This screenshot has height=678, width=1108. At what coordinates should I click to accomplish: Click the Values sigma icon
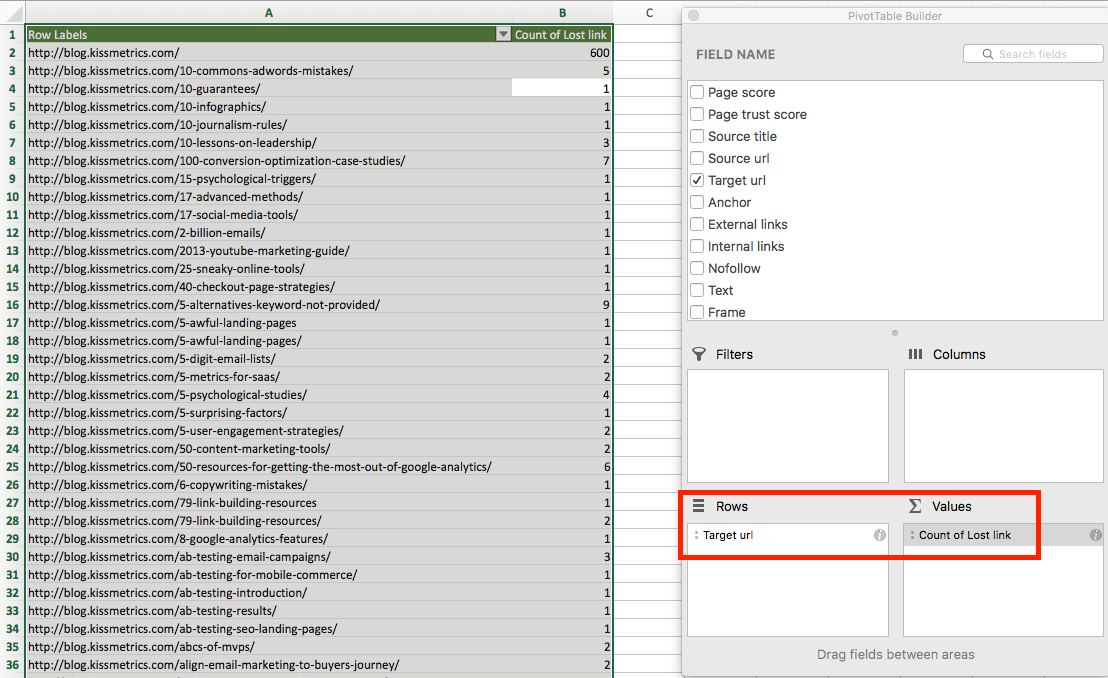913,505
